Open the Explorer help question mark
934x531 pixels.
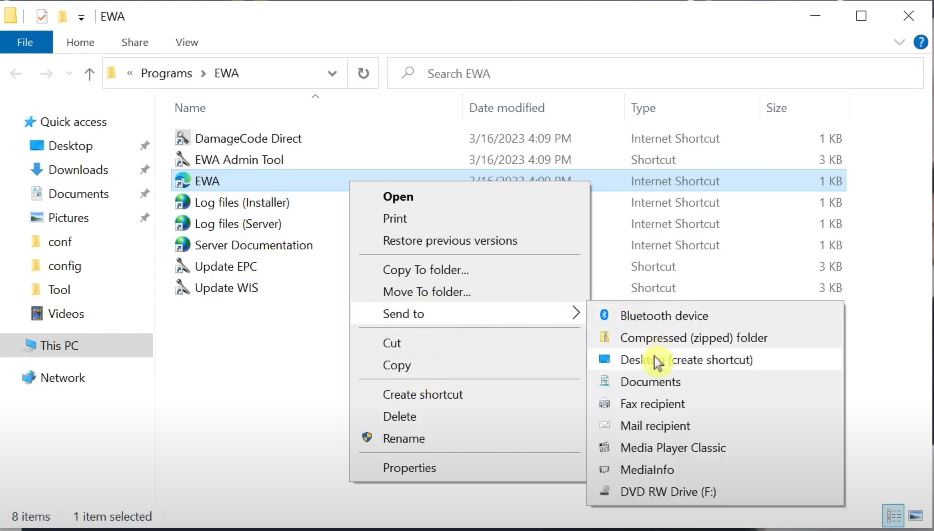coord(920,42)
